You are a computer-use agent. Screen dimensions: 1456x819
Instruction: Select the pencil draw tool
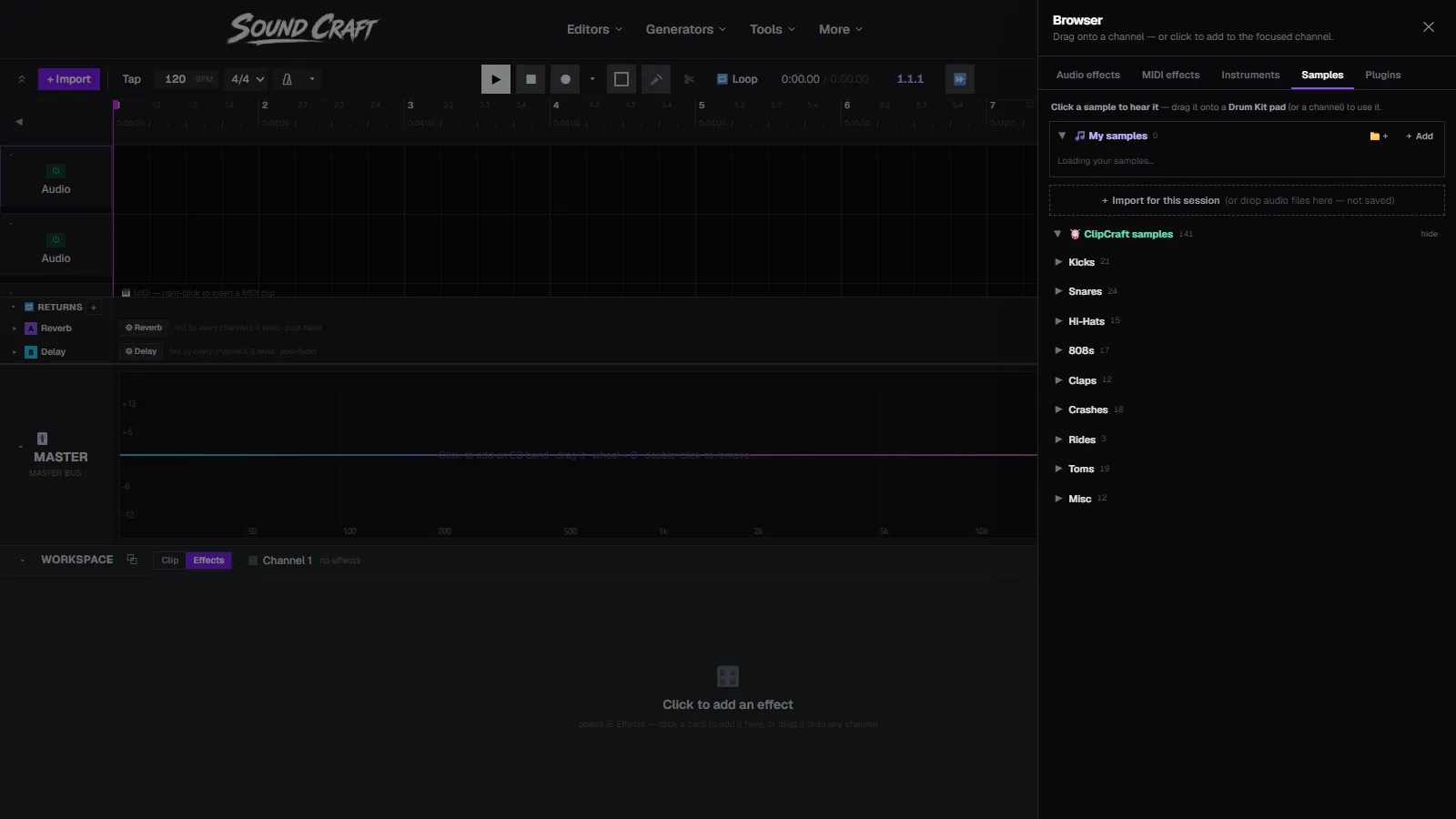click(x=656, y=79)
